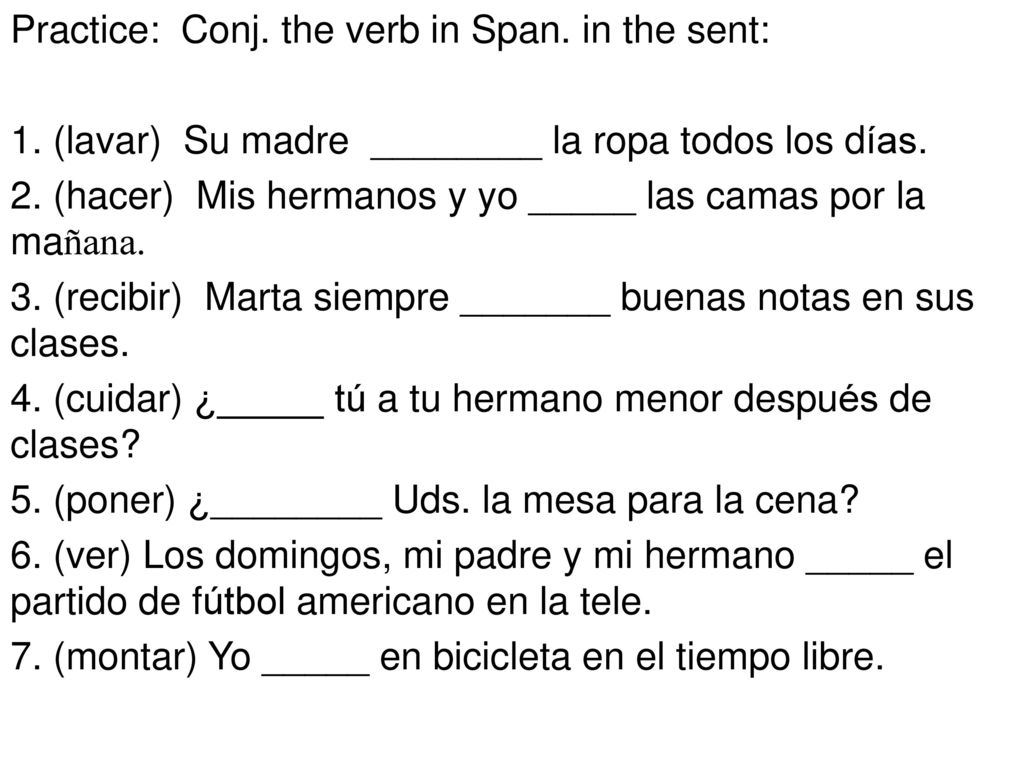Click the verb hint '(cuidar)'
This screenshot has height=768, width=1024.
118,400
